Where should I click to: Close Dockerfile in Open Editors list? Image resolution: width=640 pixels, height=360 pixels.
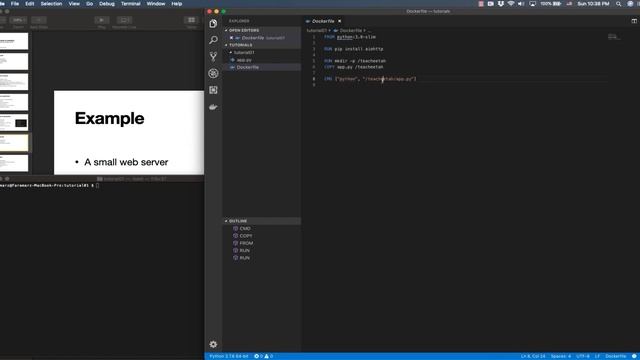[231, 38]
